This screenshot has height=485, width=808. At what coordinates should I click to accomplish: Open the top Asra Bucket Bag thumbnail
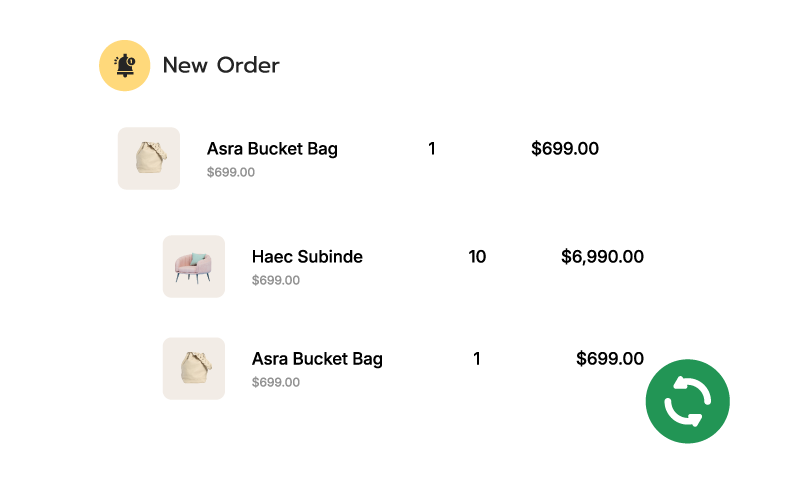149,158
